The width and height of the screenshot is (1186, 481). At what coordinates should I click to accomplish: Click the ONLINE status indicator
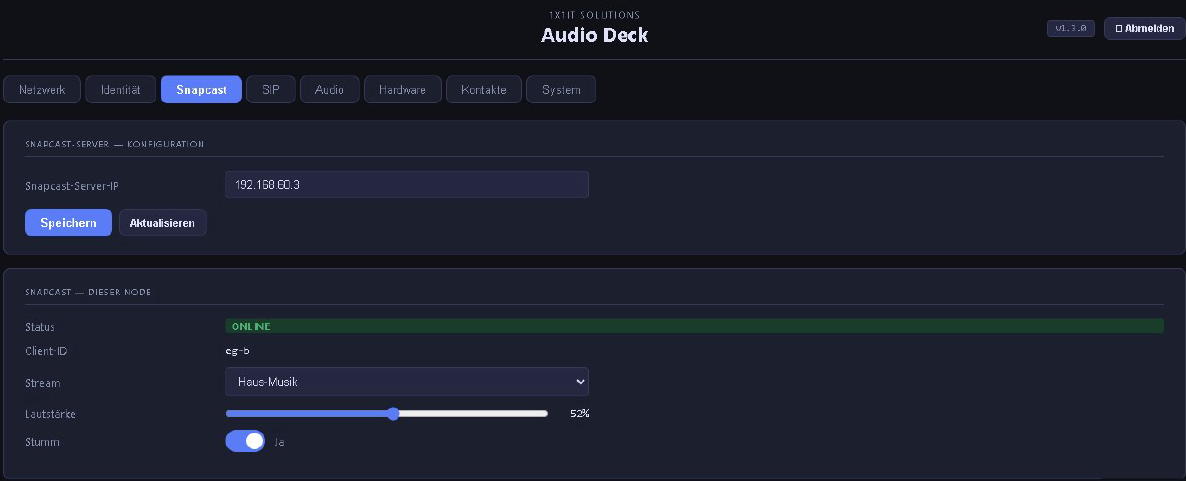point(694,327)
